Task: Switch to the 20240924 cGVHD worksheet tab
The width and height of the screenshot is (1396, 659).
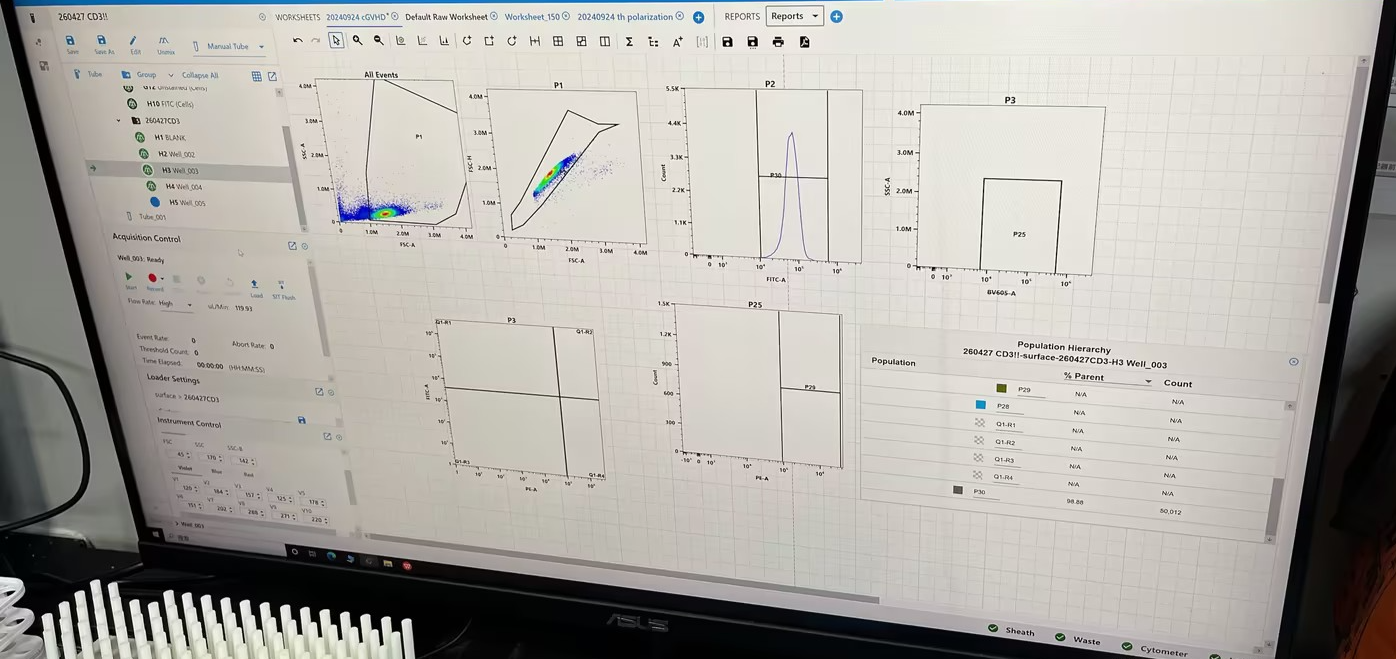Action: (357, 17)
